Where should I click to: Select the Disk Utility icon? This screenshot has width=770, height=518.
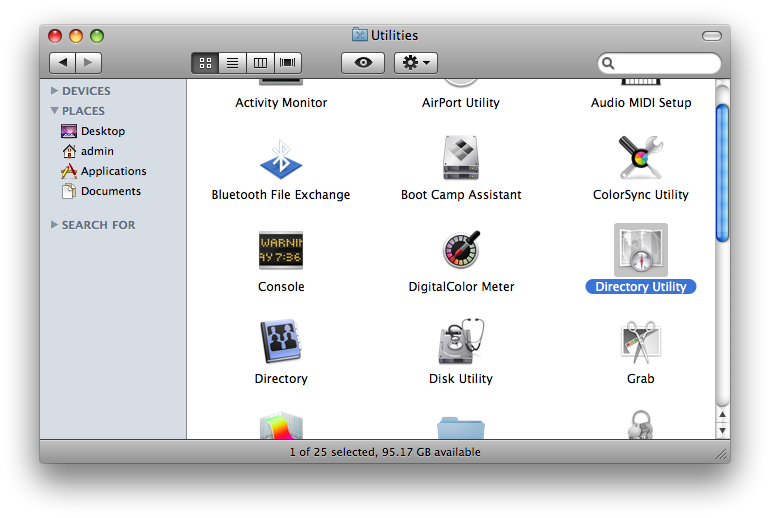[461, 342]
